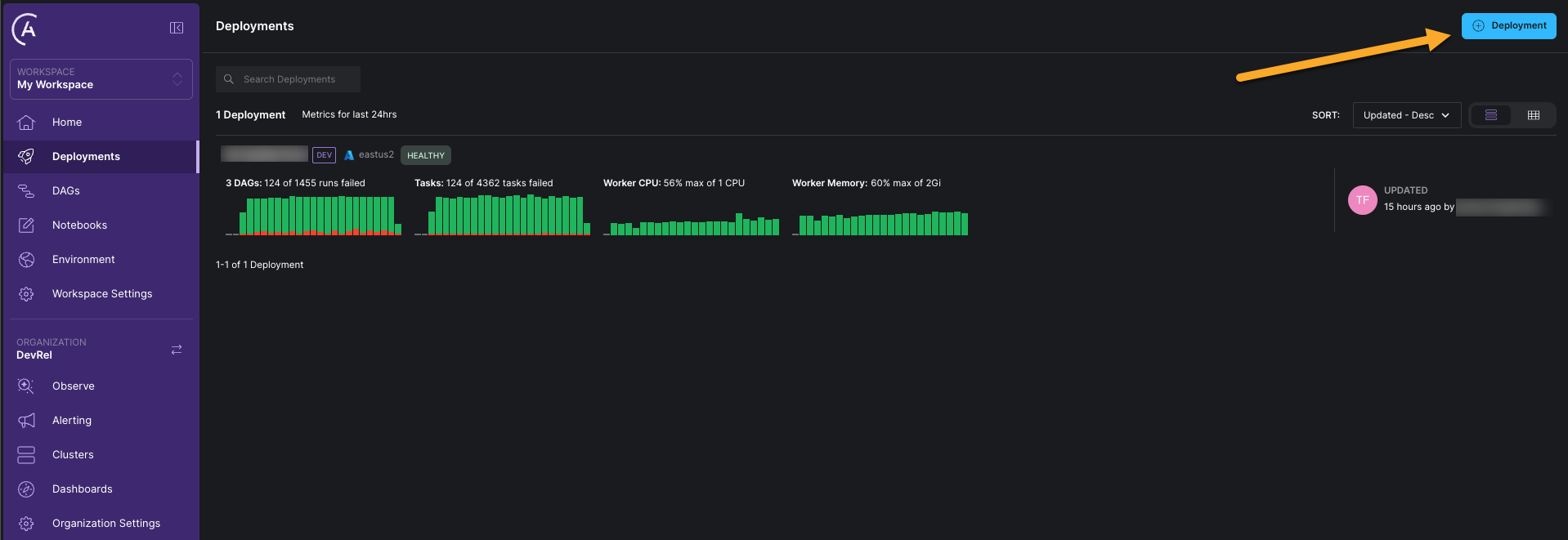
Task: Click the blue Deployment button
Action: [x=1508, y=26]
